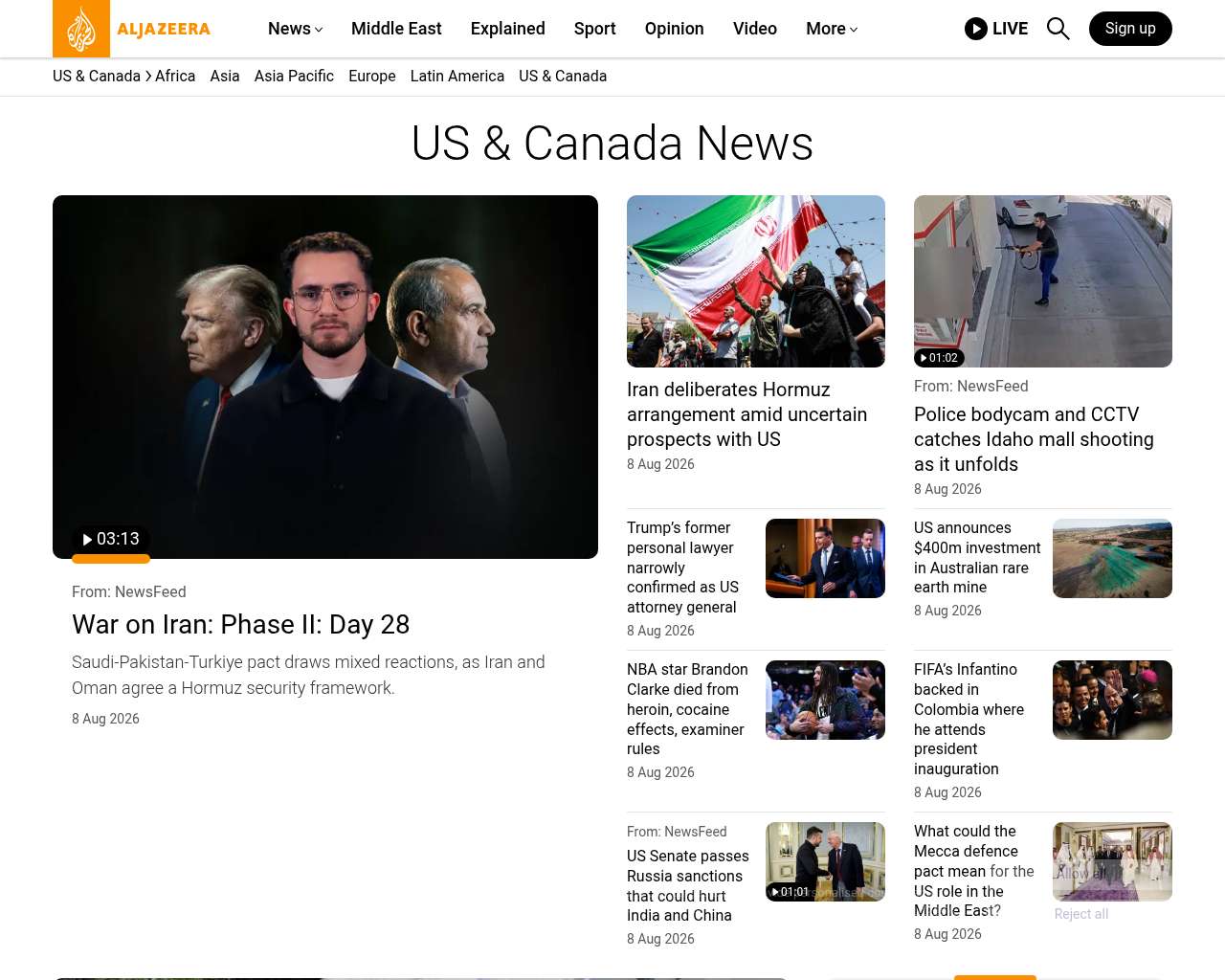Viewport: 1225px width, 980px height.
Task: Click the date under Trump's former personal lawyer
Action: click(660, 631)
